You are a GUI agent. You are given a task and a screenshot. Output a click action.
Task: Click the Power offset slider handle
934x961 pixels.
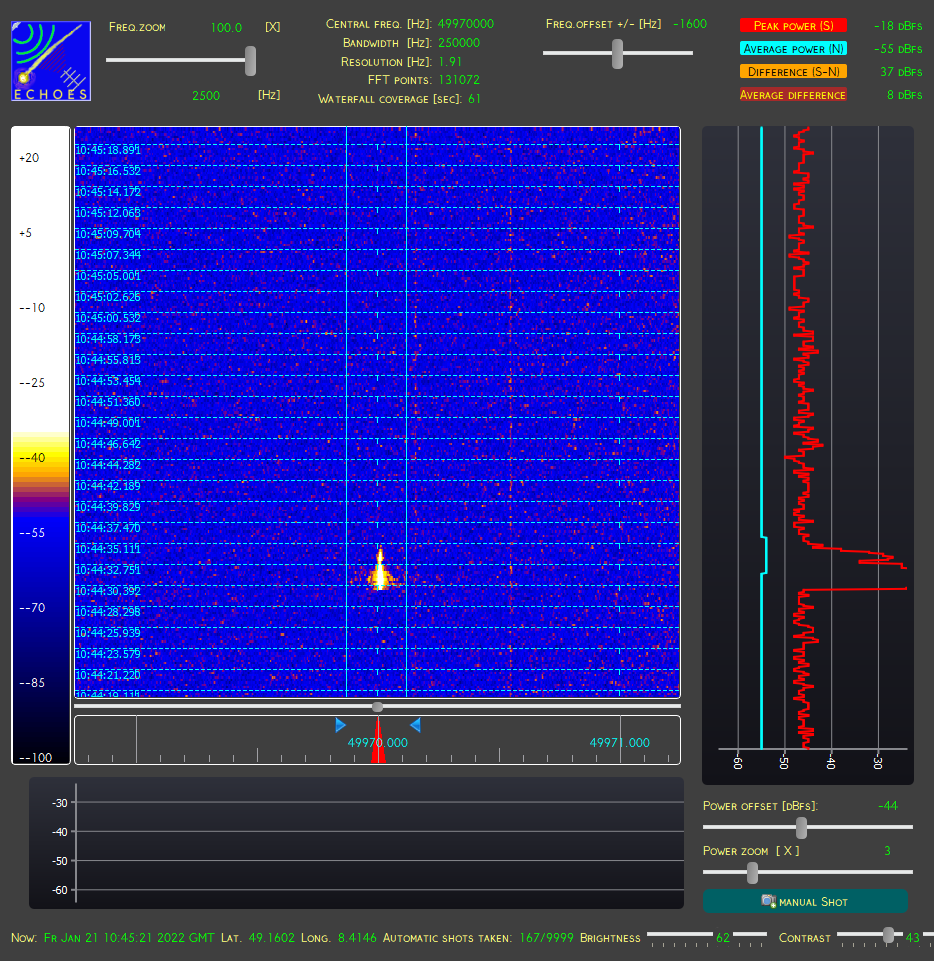click(801, 827)
